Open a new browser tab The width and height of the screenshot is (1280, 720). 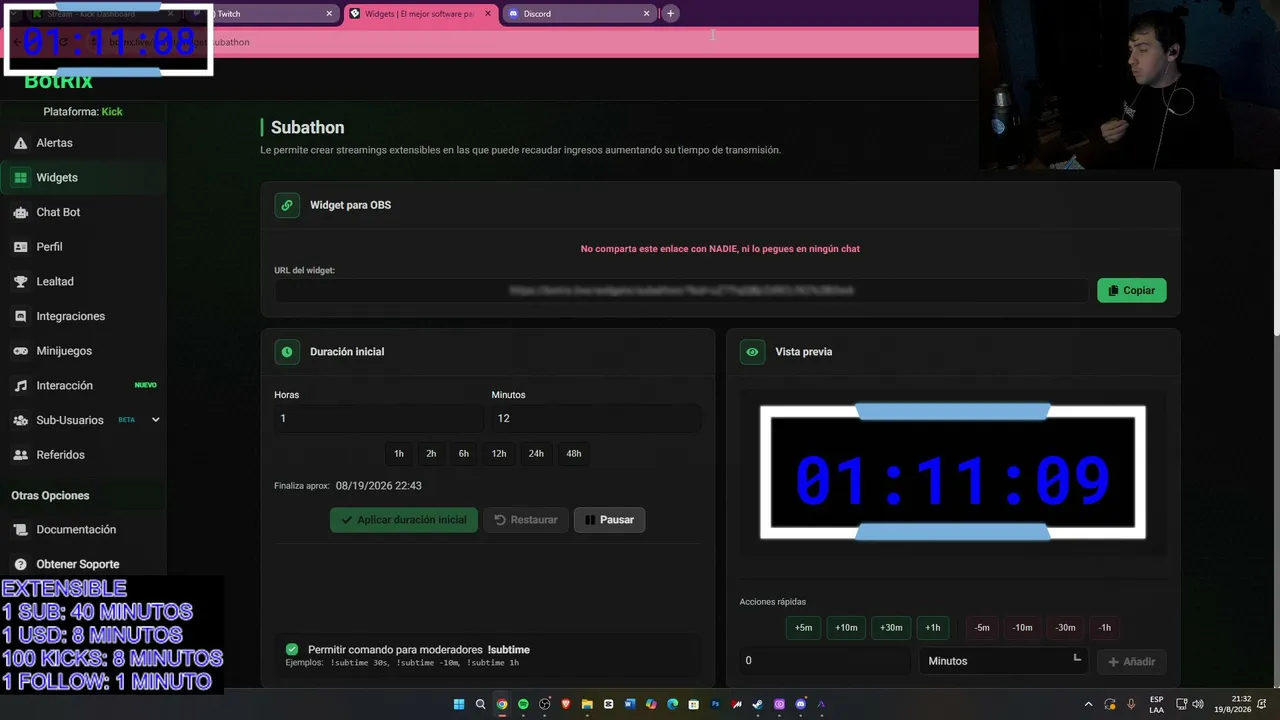coord(670,14)
